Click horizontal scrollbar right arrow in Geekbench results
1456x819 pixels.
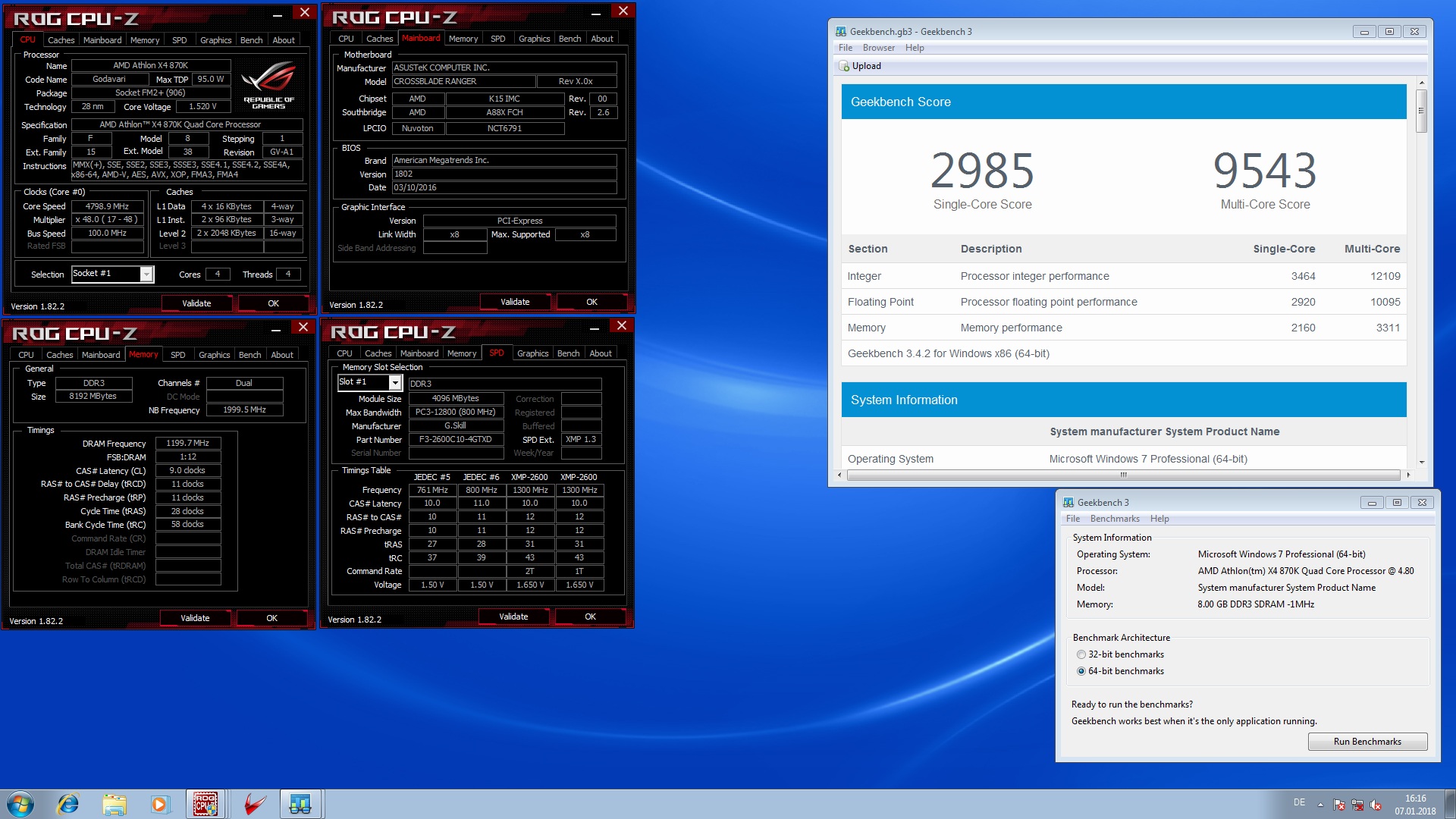[1408, 475]
